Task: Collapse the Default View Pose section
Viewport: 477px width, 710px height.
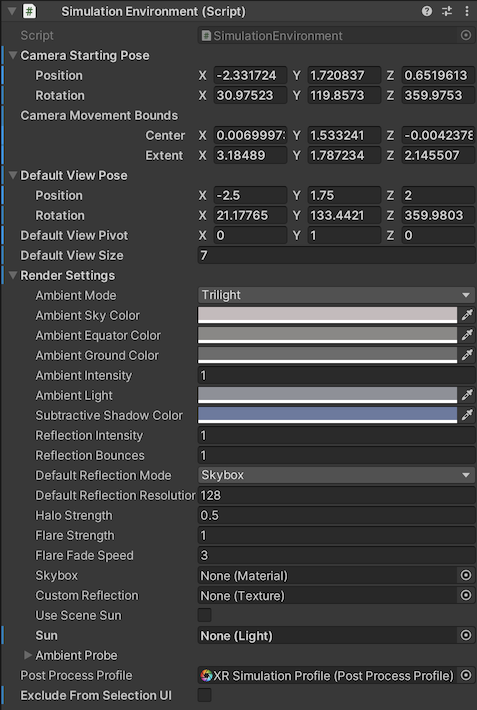Action: (13, 176)
